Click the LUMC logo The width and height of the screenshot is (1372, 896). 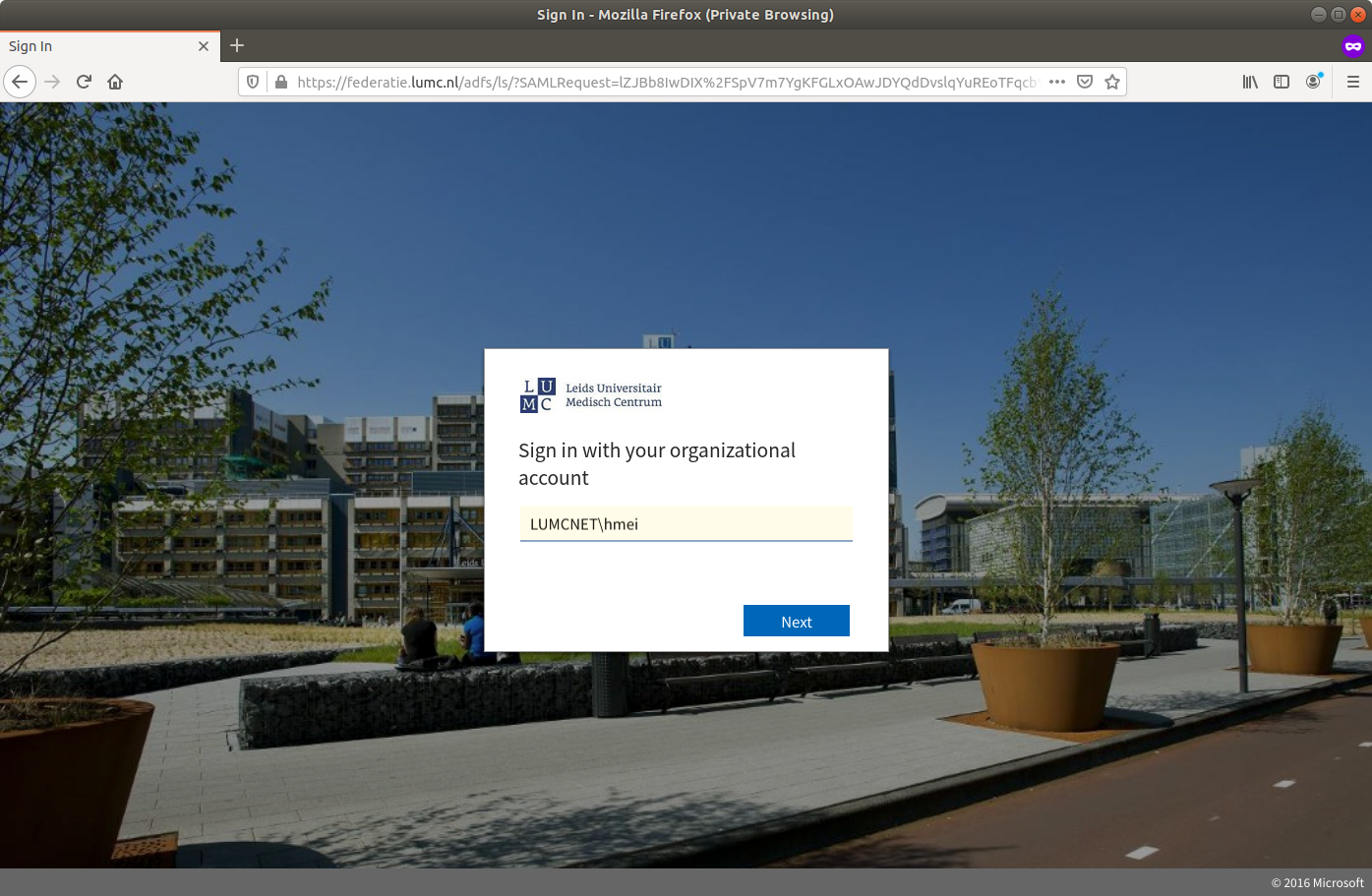(x=591, y=395)
